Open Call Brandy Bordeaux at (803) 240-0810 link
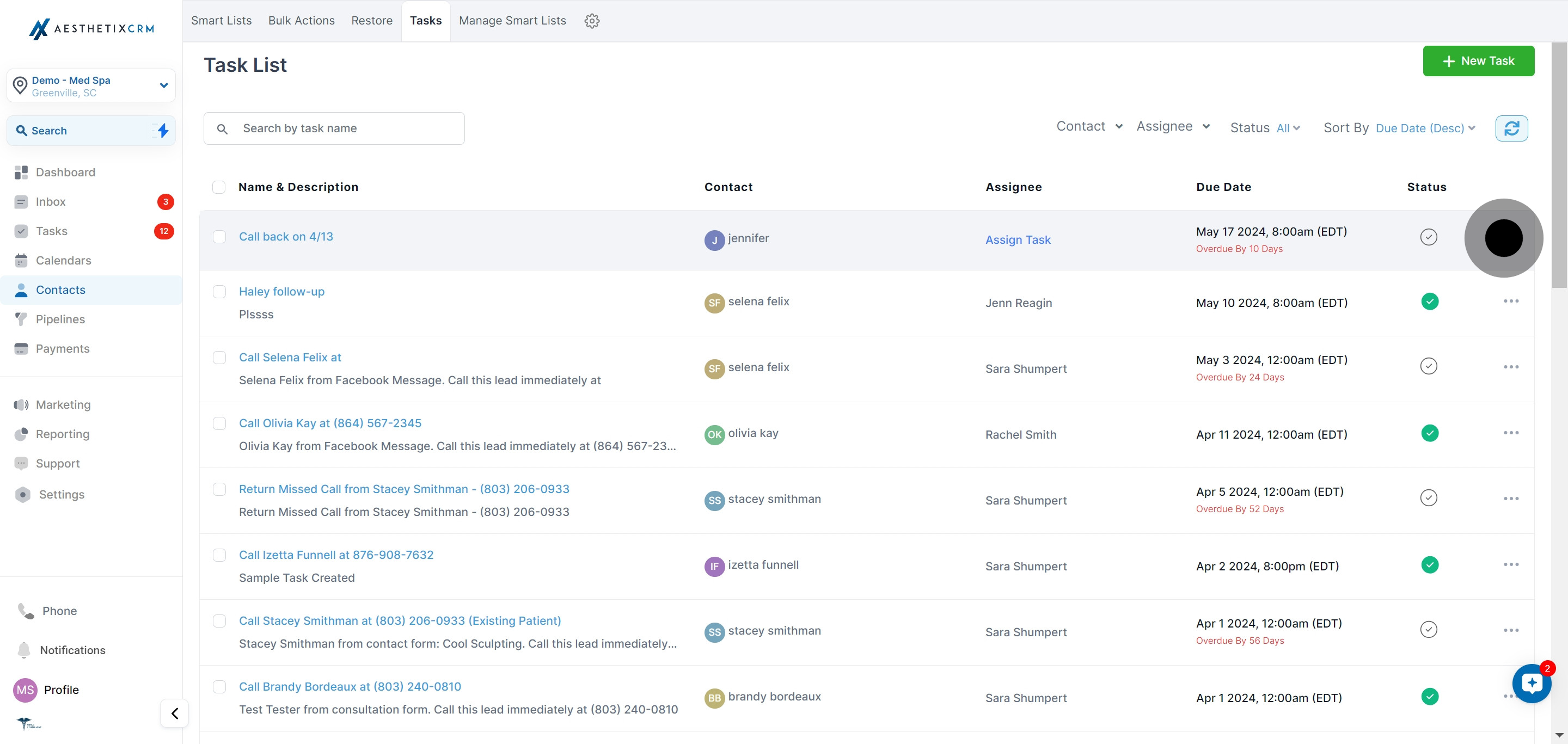The image size is (1568, 744). coord(350,686)
